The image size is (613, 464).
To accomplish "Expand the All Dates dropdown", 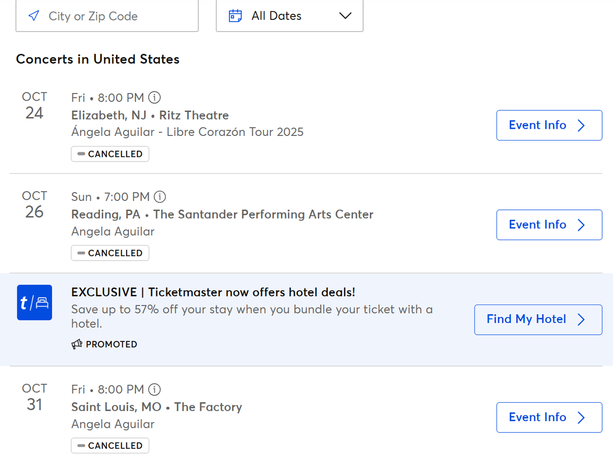I will [x=290, y=16].
